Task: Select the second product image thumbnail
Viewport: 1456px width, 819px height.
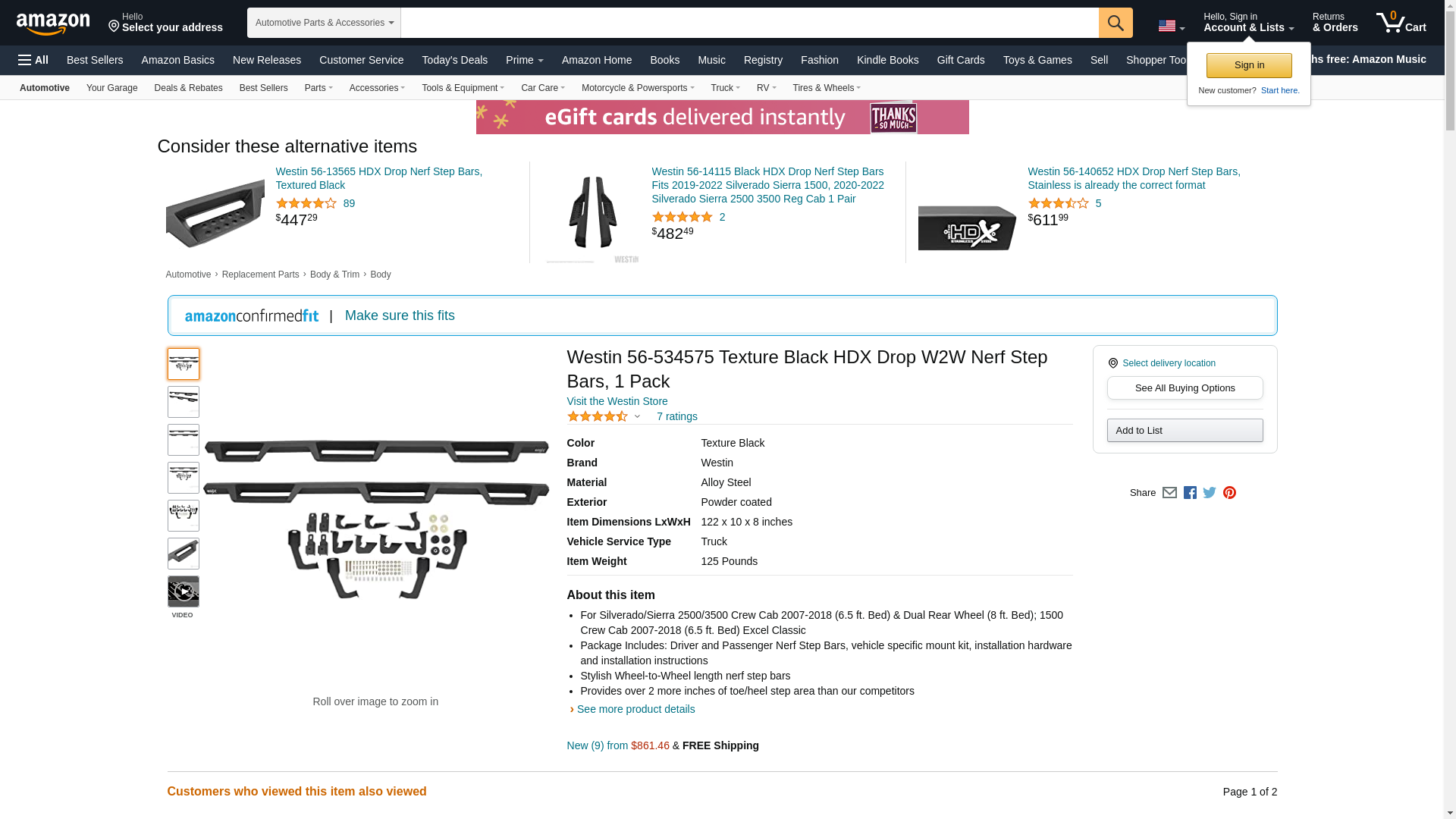Action: click(184, 402)
